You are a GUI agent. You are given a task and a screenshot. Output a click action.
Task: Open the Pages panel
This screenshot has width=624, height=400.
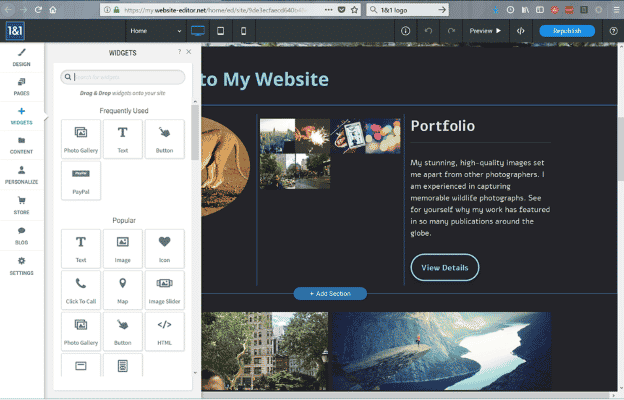[21, 87]
